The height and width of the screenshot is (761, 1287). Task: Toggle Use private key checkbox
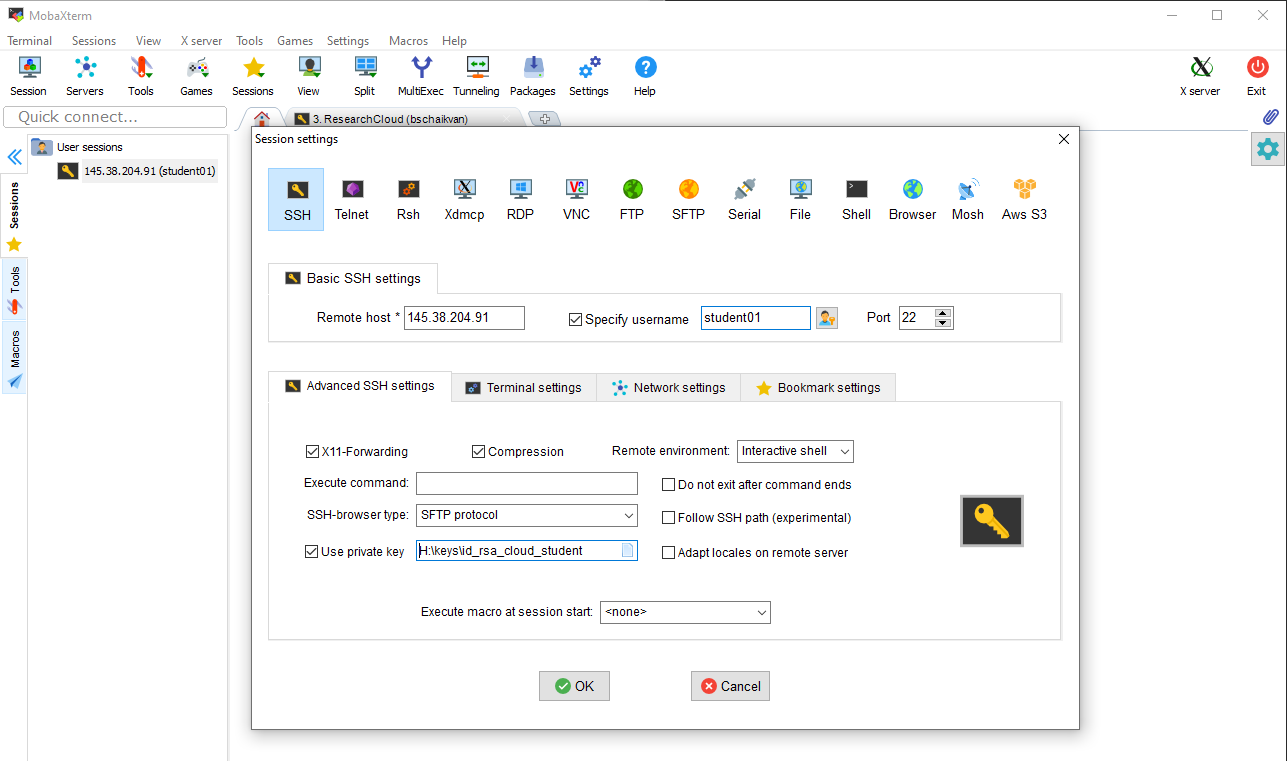click(311, 552)
